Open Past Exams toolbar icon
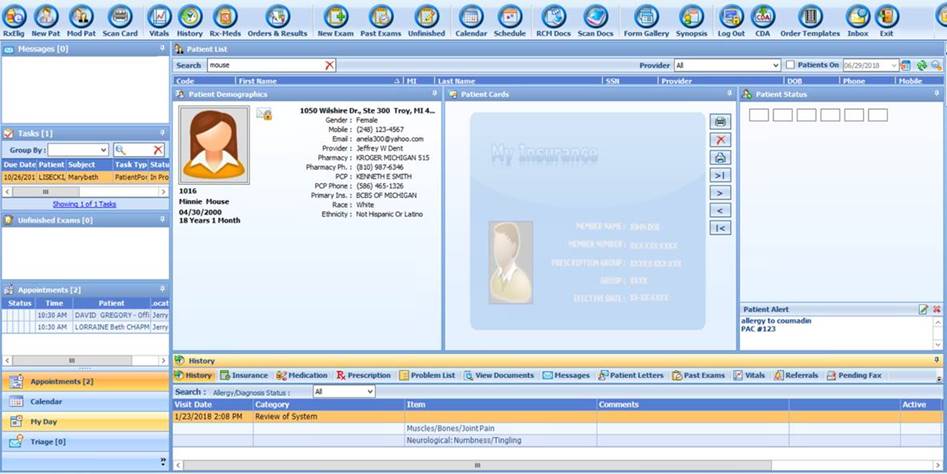The height and width of the screenshot is (474, 947). point(381,20)
